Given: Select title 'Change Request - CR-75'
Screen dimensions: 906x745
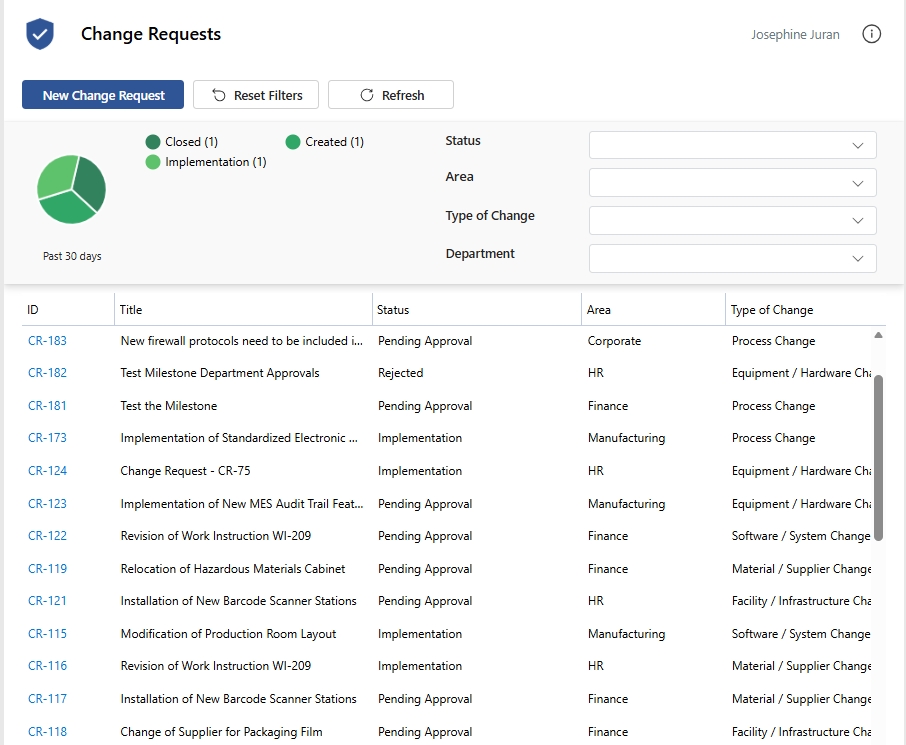Looking at the screenshot, I should (x=185, y=471).
